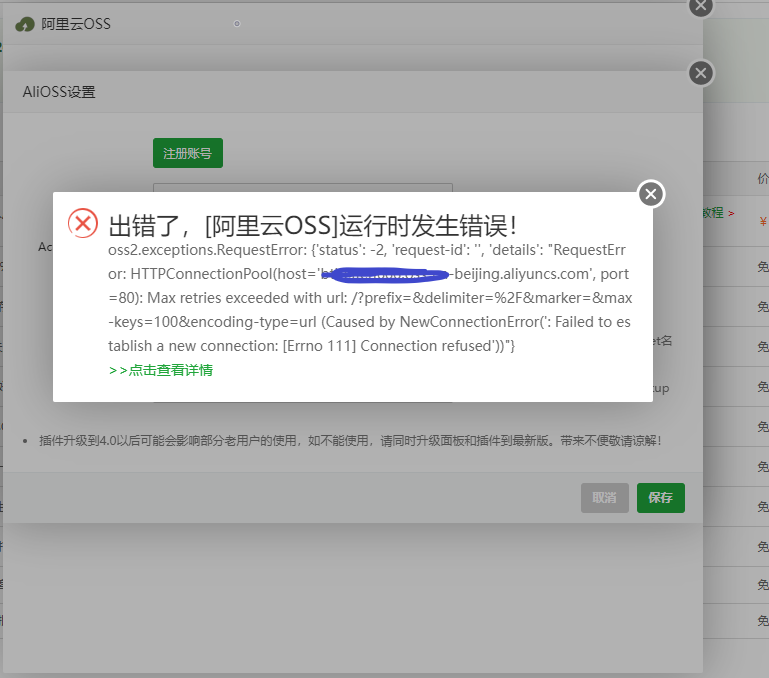Image resolution: width=769 pixels, height=678 pixels.
Task: Save settings with the 保存 button
Action: [661, 498]
